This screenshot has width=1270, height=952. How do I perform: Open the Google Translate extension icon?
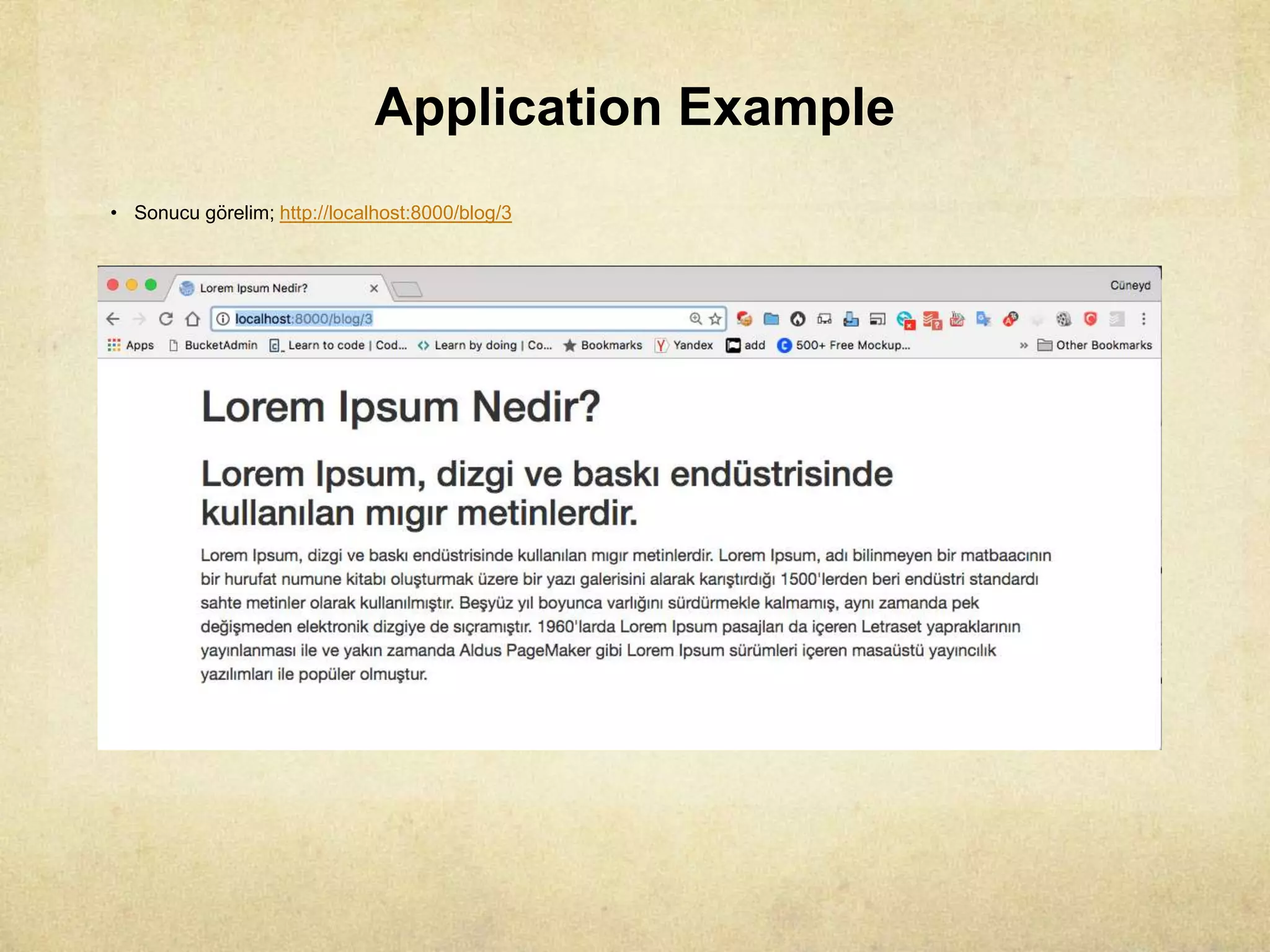pos(984,319)
